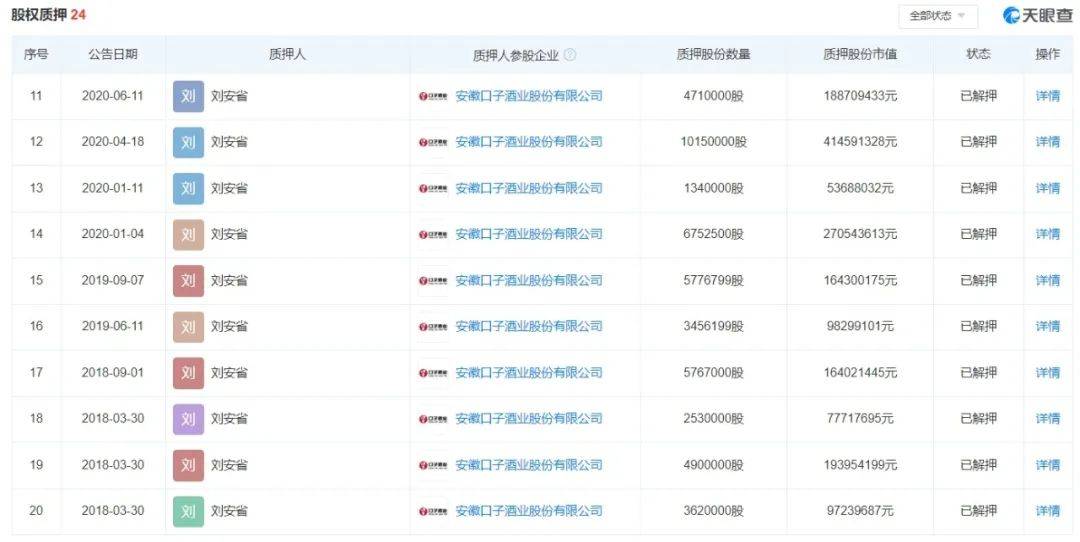View 详情 for the 2019-09-07 pledge

tap(1047, 280)
